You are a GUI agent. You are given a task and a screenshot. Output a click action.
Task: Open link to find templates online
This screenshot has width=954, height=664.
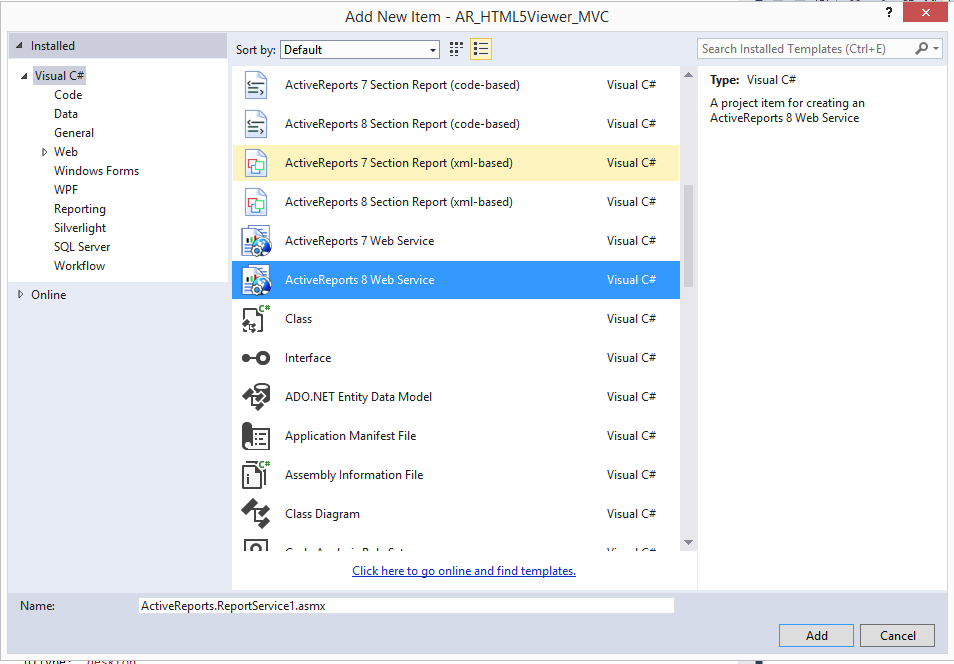coord(464,571)
